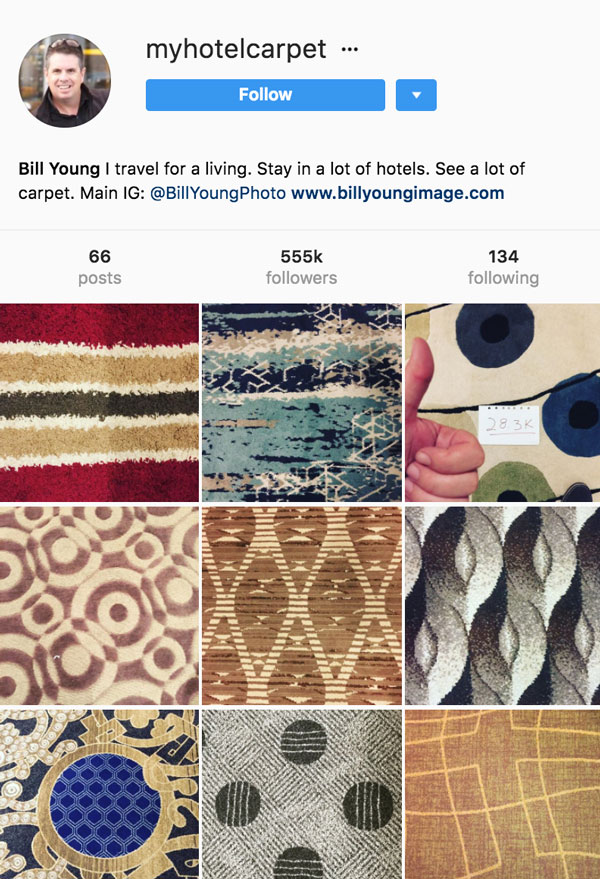Open the orange grid-line carpet post
The width and height of the screenshot is (600, 879).
tap(502, 794)
